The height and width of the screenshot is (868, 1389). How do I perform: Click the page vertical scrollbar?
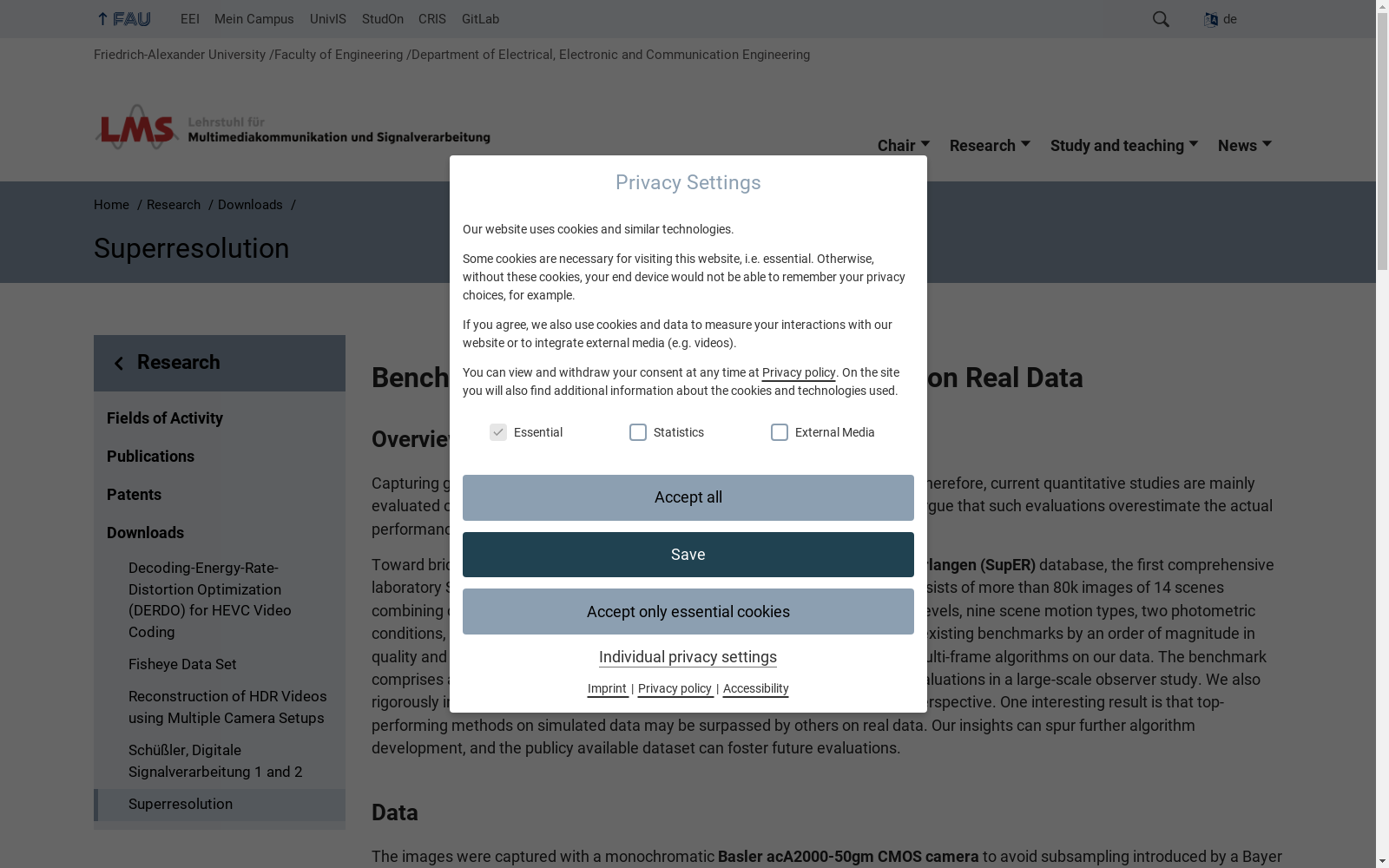1382,434
